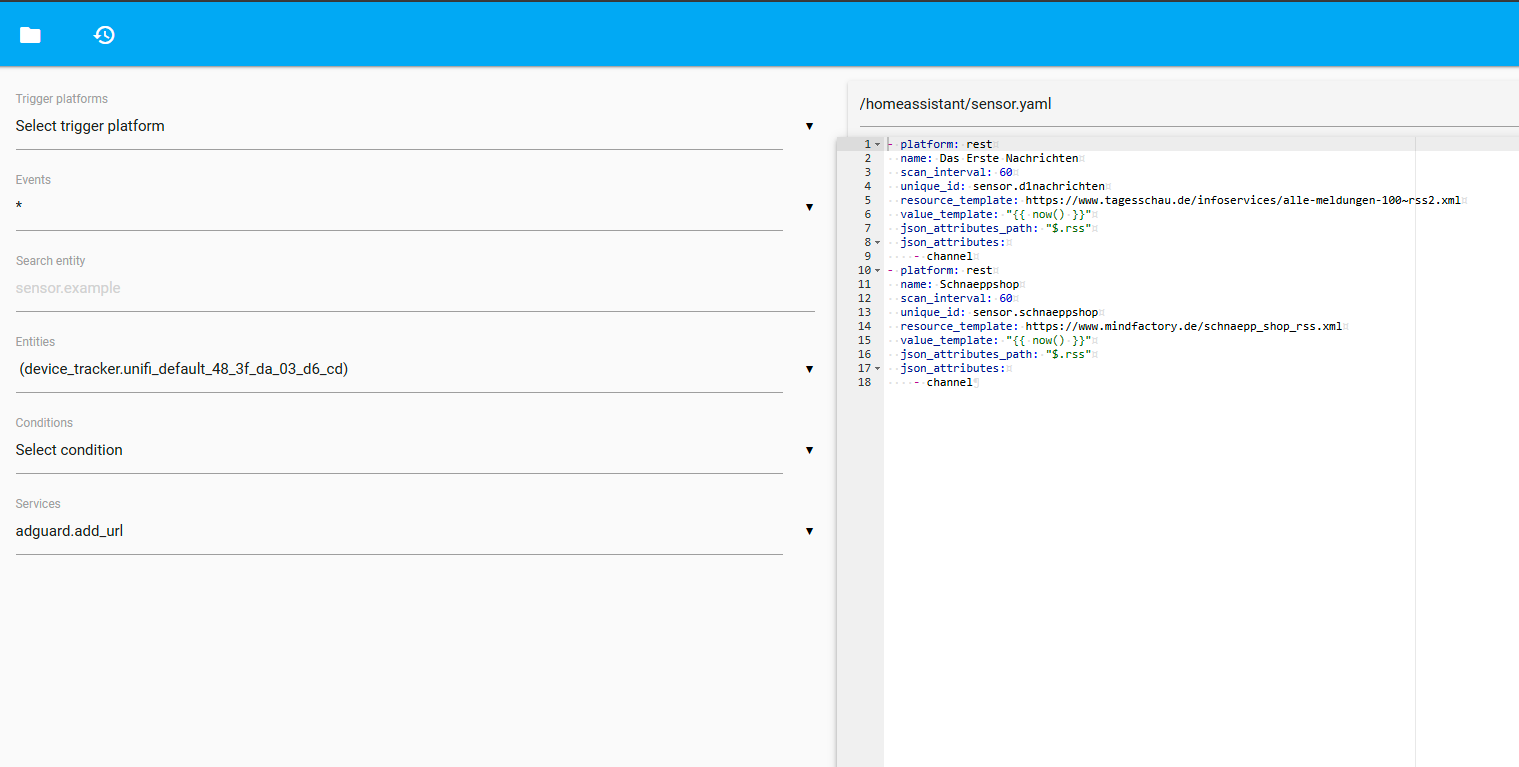Fold json_attributes block at line 8
This screenshot has width=1519, height=767.
pyautogui.click(x=877, y=243)
